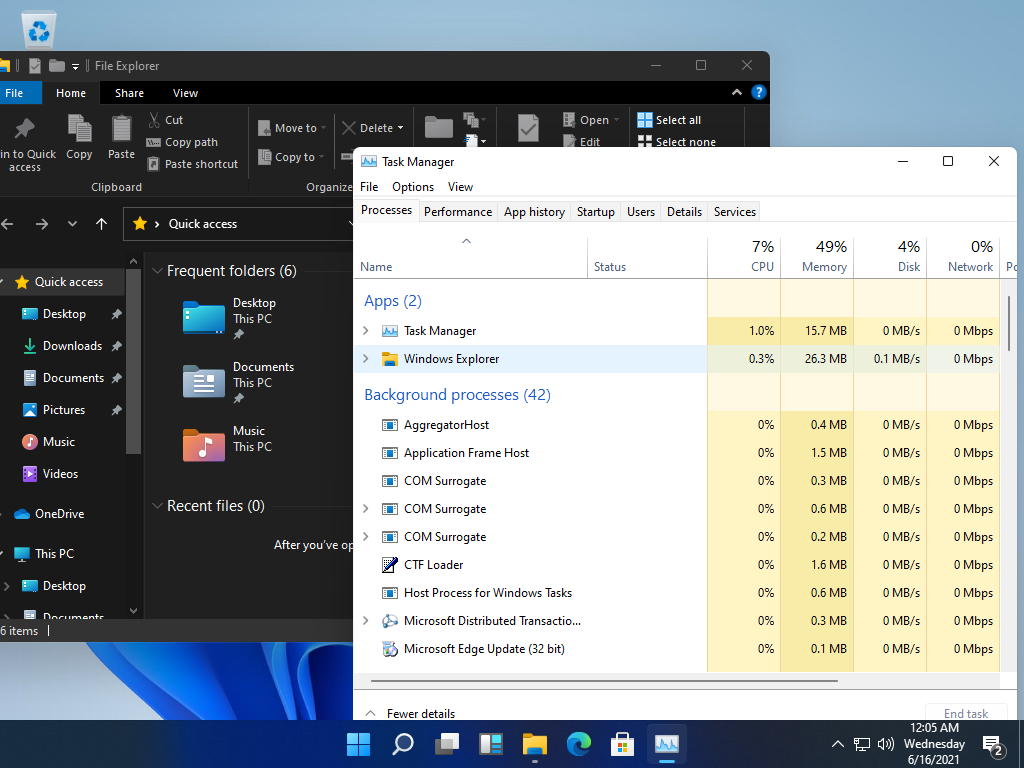
Task: Expand Windows Explorer process row
Action: coord(366,359)
